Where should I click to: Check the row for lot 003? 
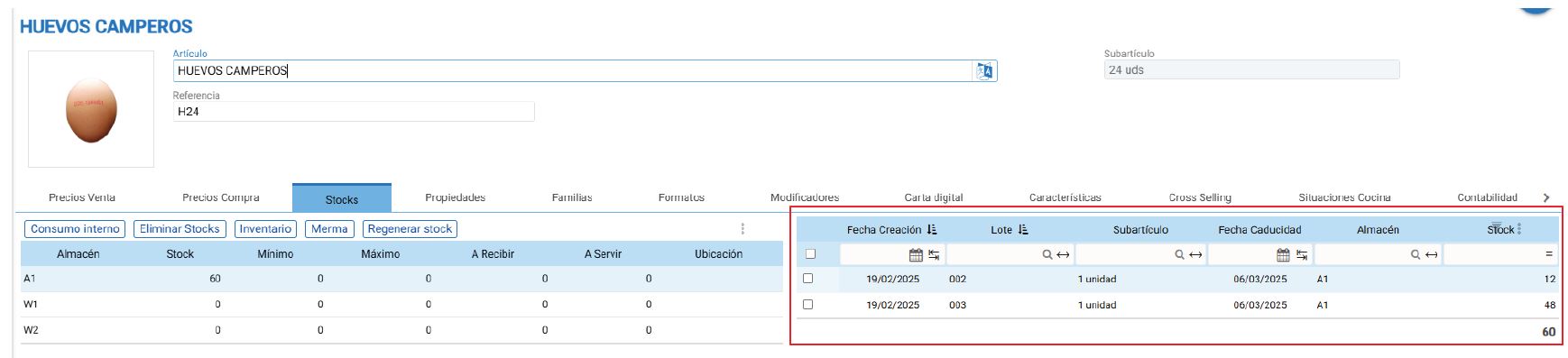[807, 305]
